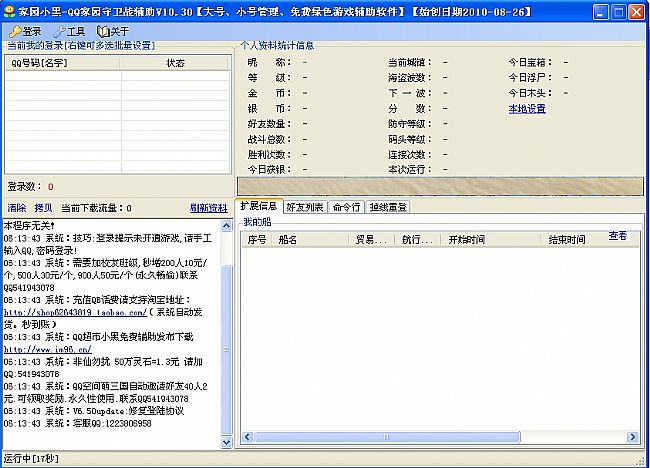Click the 航行... column header
The width and height of the screenshot is (650, 468).
click(418, 240)
